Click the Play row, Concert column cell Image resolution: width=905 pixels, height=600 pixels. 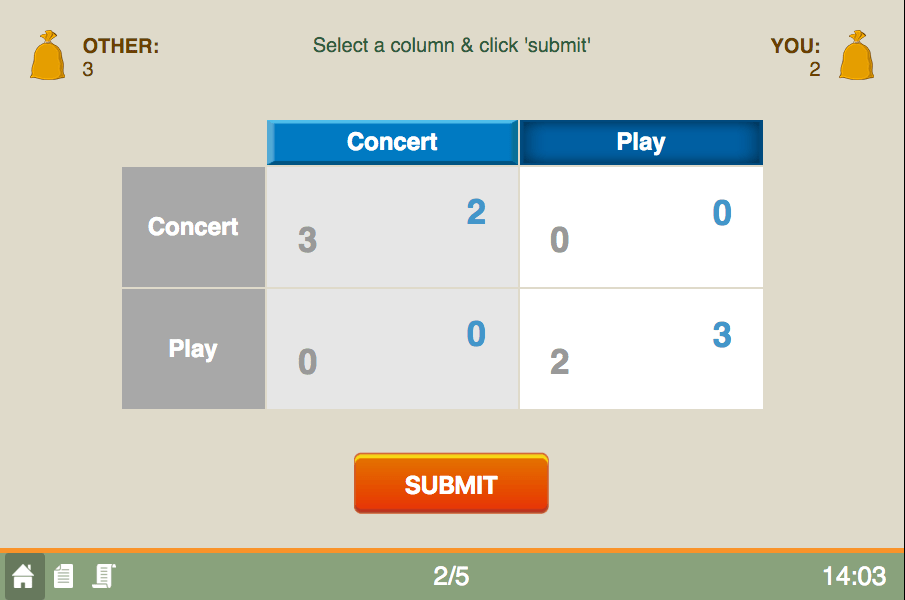(392, 349)
